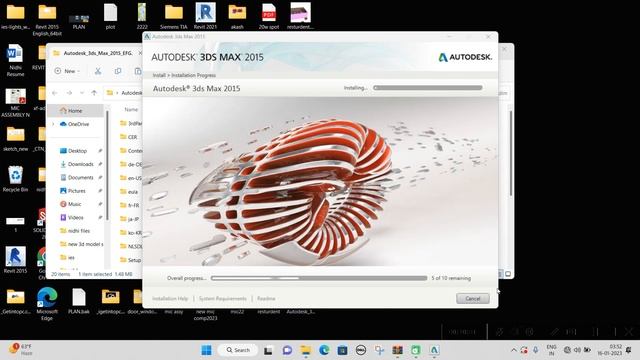Screen dimensions: 640x360
Task: Click the Paste icon in File Explorer
Action: [x=138, y=71]
